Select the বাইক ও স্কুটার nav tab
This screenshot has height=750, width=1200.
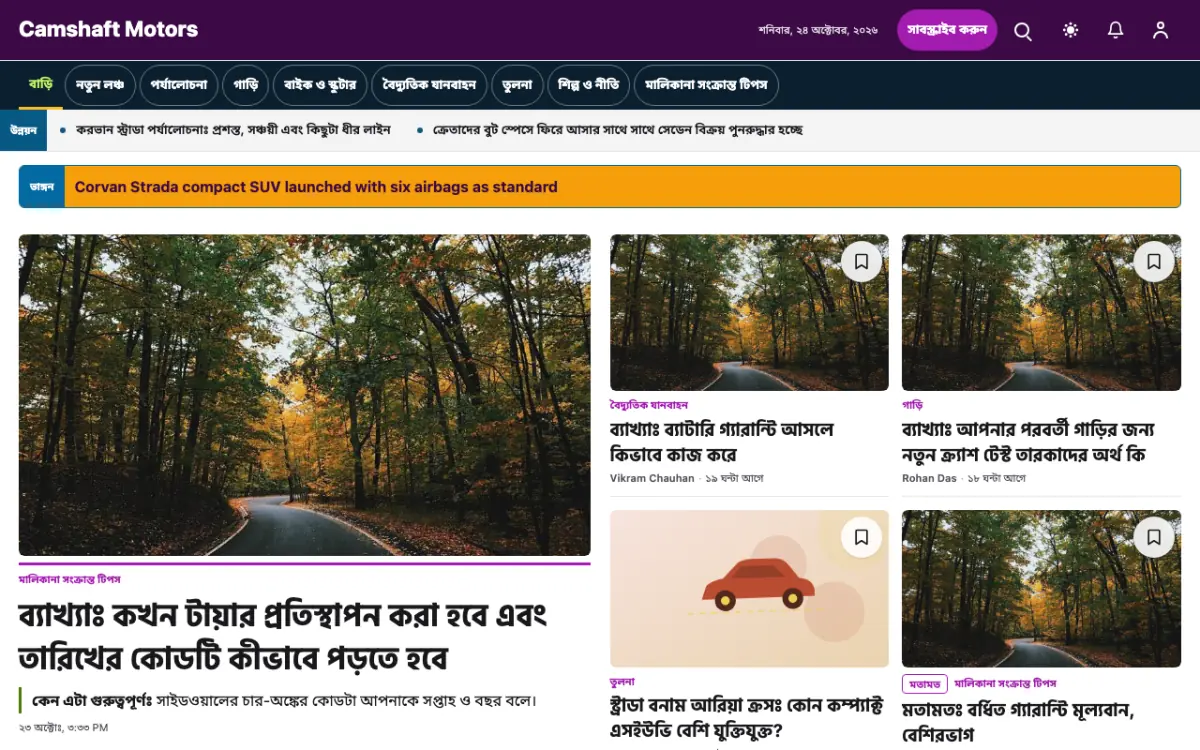tap(320, 86)
